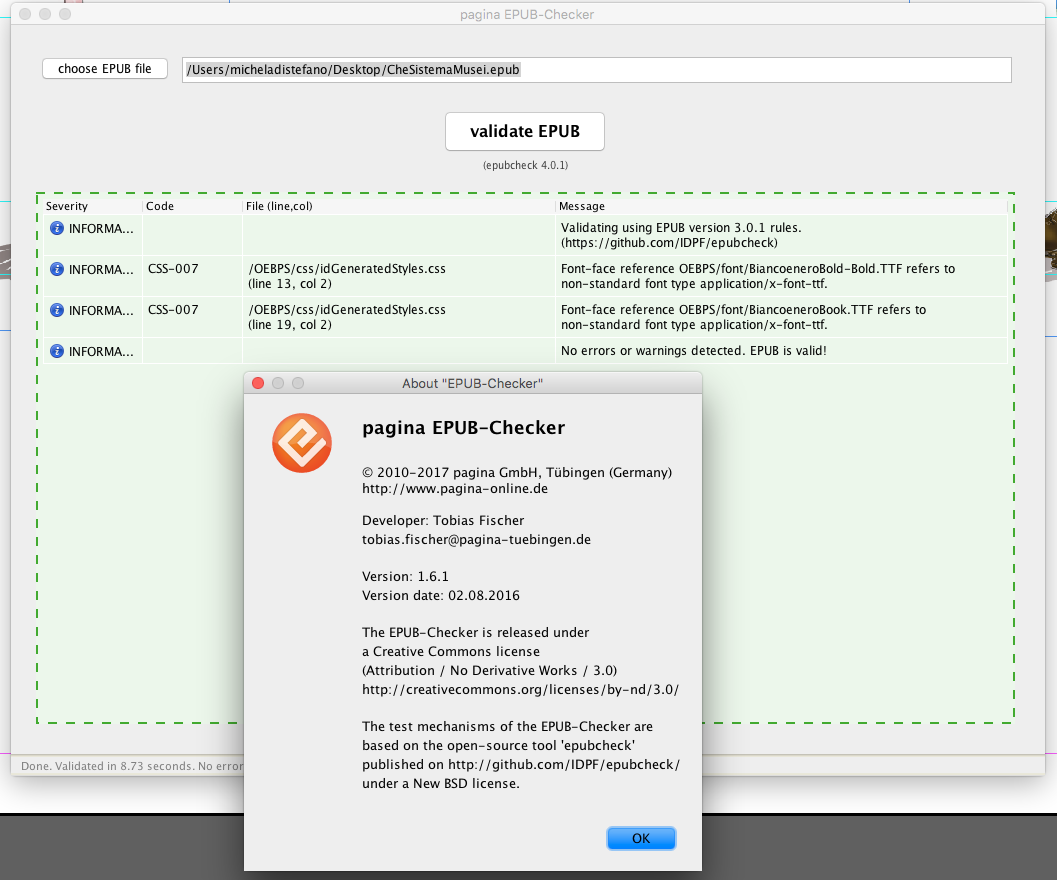Click the Message column header
Screen dimensions: 1057x880
coord(782,206)
